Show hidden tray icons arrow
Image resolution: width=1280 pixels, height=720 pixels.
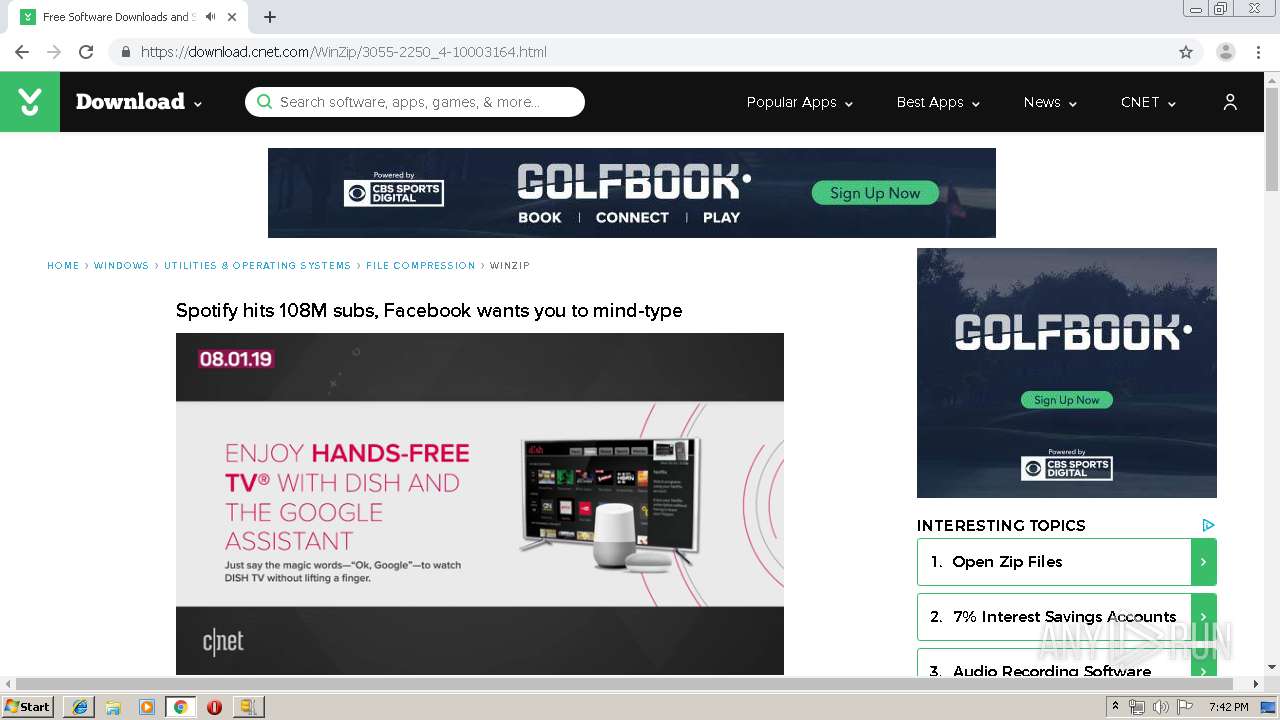pos(1116,707)
